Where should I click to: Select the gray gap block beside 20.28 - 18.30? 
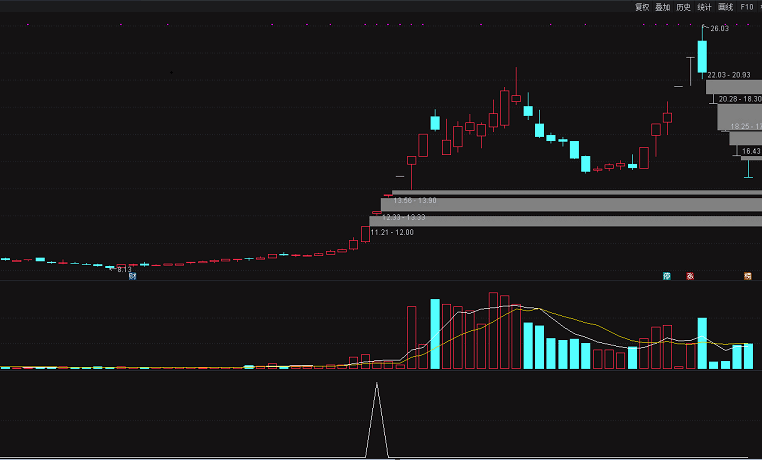[740, 117]
